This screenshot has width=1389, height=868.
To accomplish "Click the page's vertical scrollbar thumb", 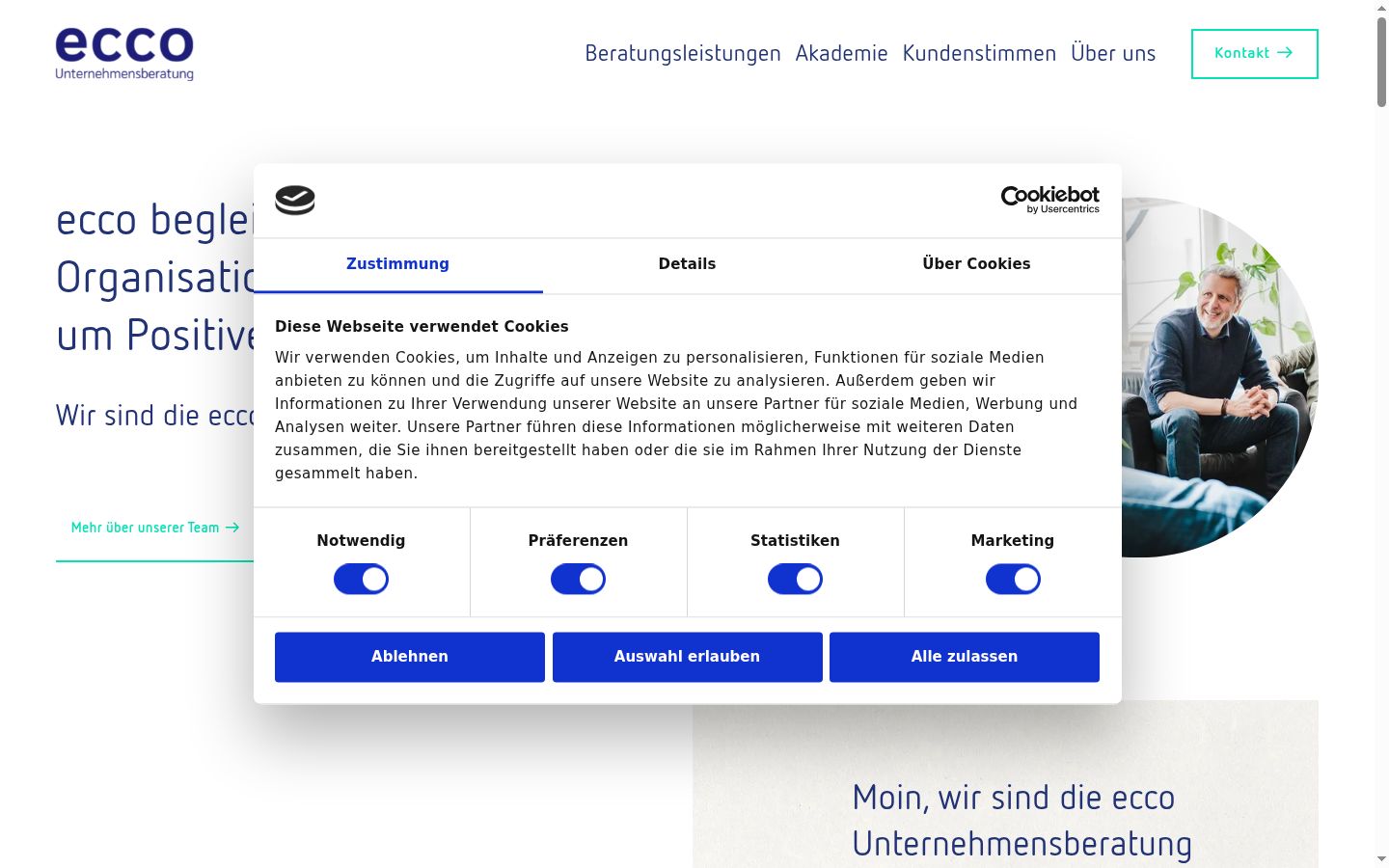I will (x=1382, y=60).
